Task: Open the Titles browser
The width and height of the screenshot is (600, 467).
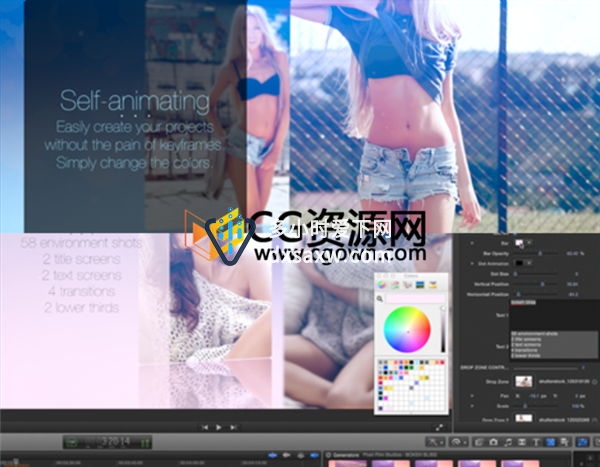Action: tap(536, 443)
